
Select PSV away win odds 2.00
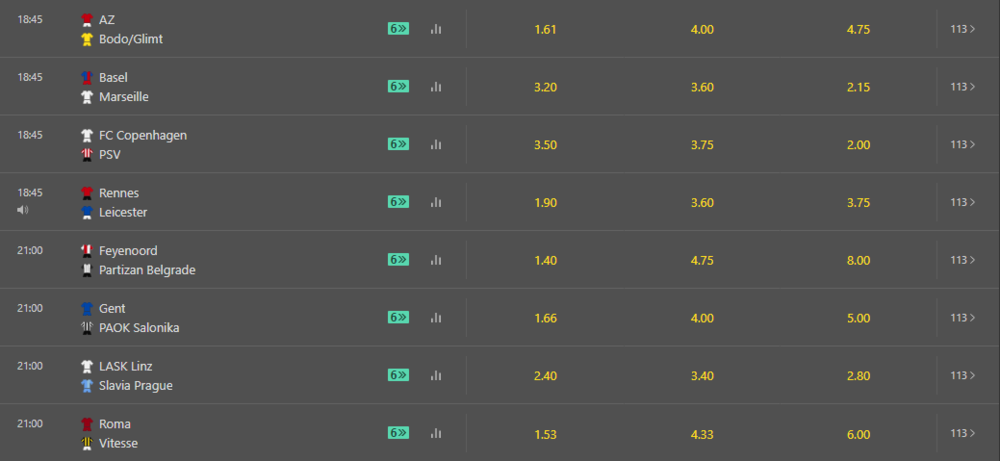(x=858, y=145)
